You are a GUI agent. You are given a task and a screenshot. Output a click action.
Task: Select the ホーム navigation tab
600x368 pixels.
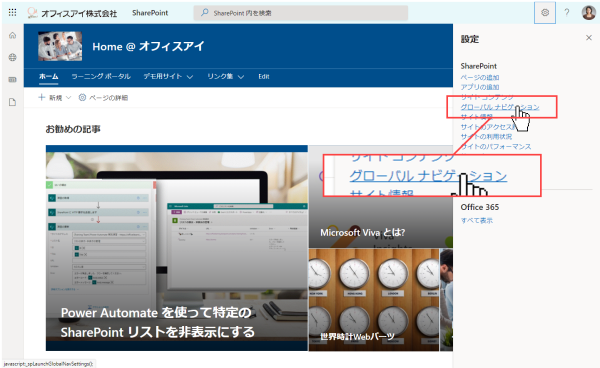49,76
